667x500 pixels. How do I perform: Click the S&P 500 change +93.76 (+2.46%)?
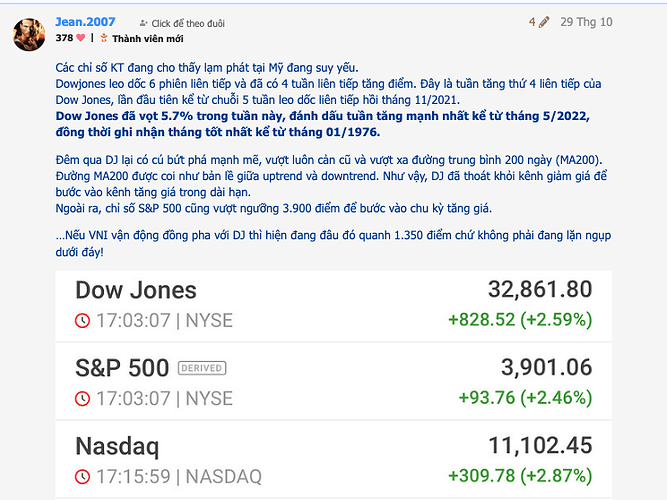tap(525, 398)
